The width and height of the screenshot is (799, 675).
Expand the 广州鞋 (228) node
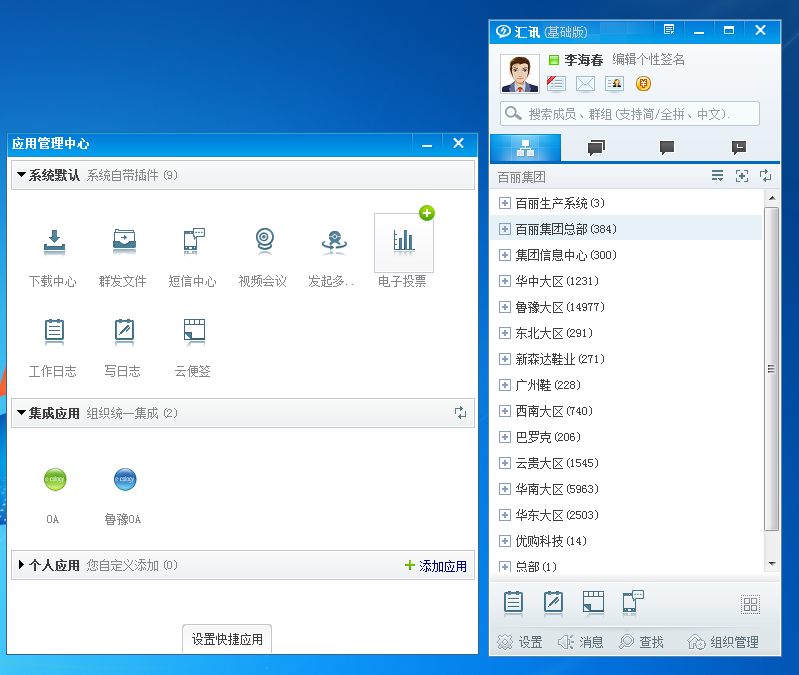click(x=504, y=385)
